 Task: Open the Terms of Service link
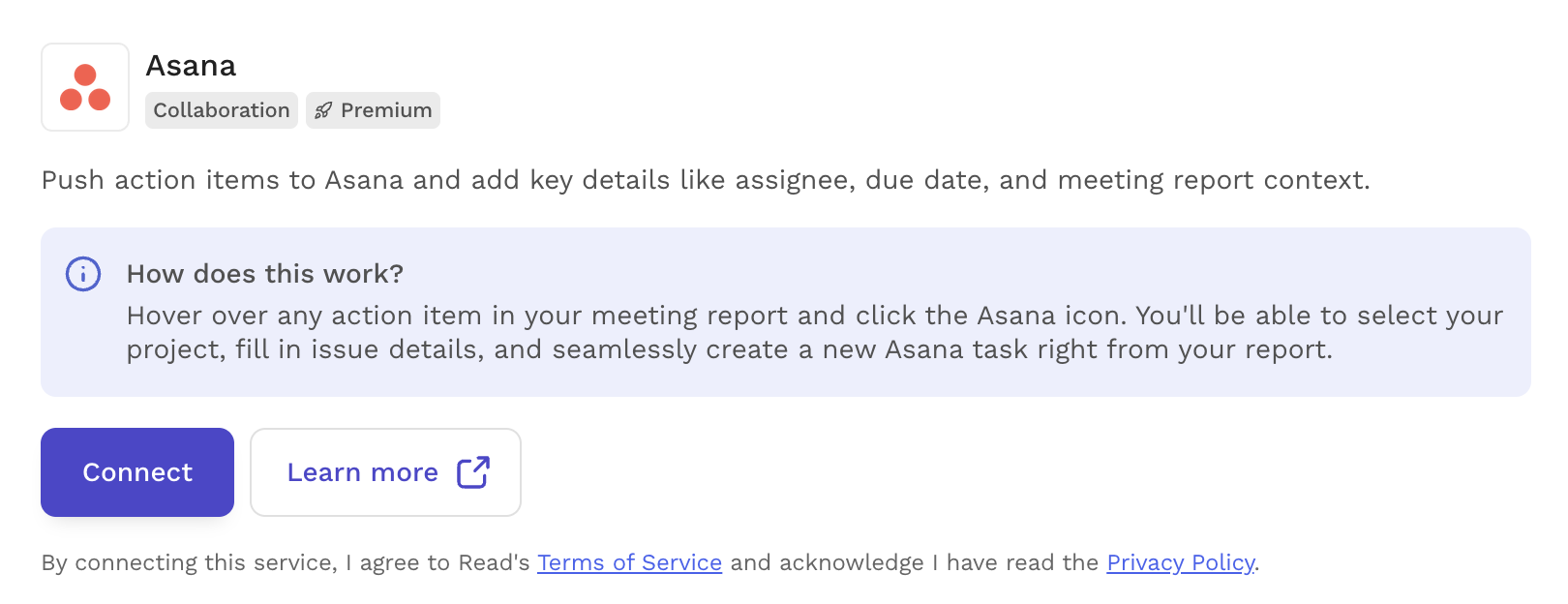click(629, 562)
